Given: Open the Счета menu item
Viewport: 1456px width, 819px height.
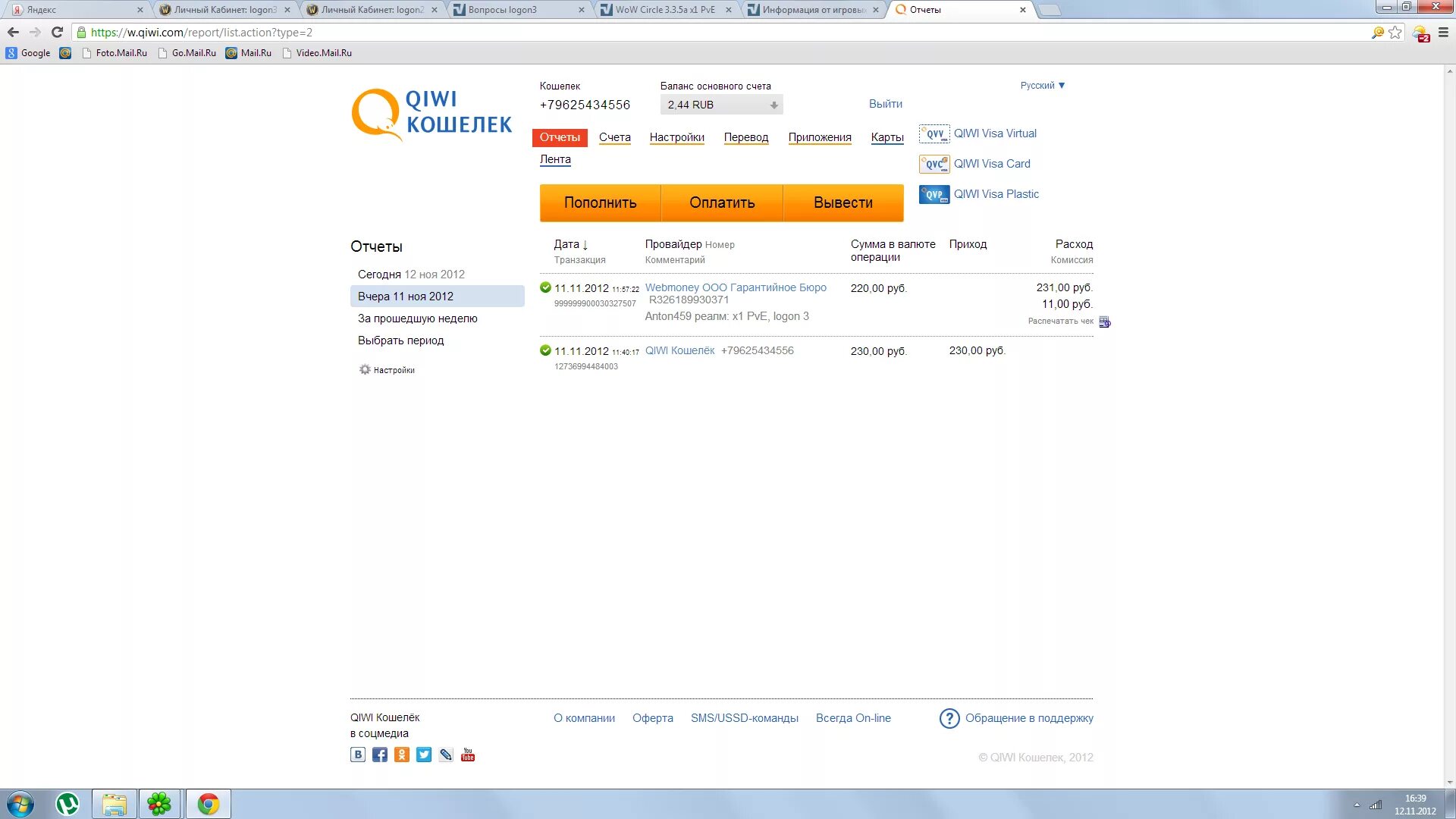Looking at the screenshot, I should [614, 137].
